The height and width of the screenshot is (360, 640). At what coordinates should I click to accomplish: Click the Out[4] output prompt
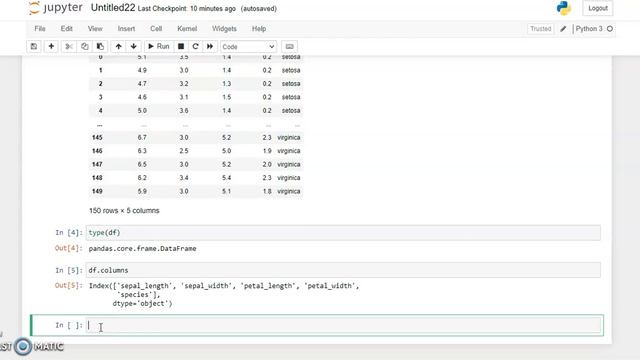(x=69, y=248)
